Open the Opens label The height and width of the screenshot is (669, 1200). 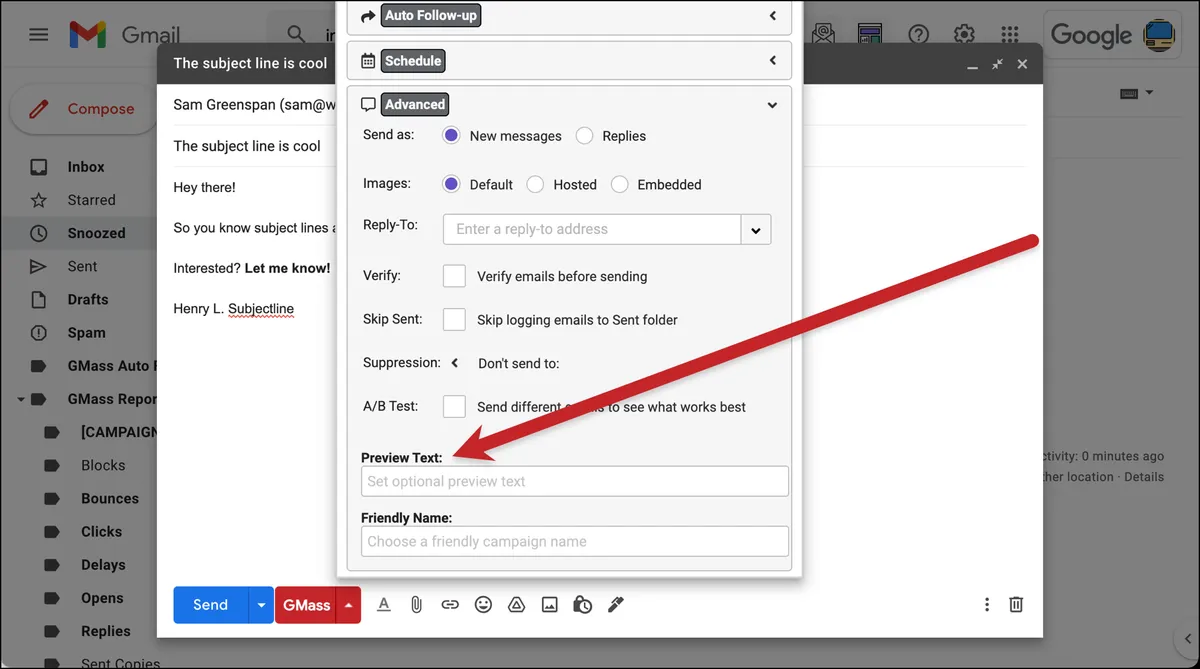[102, 598]
